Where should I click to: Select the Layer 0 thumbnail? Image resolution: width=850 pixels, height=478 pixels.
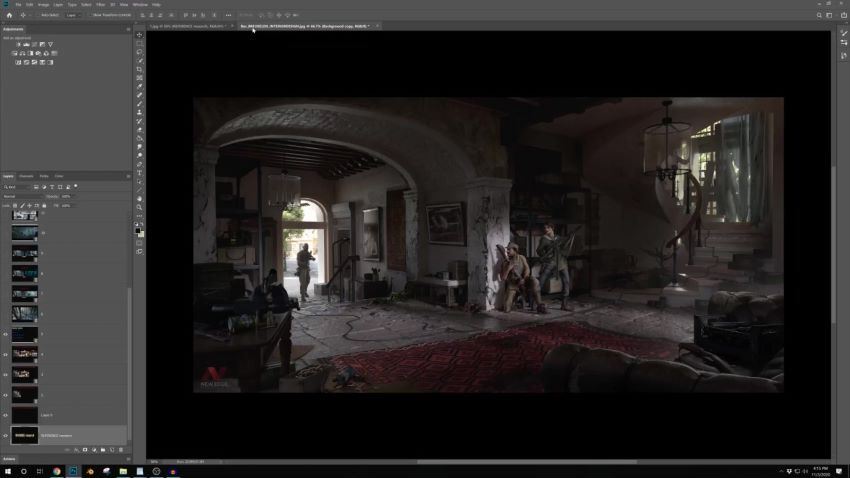coord(24,415)
